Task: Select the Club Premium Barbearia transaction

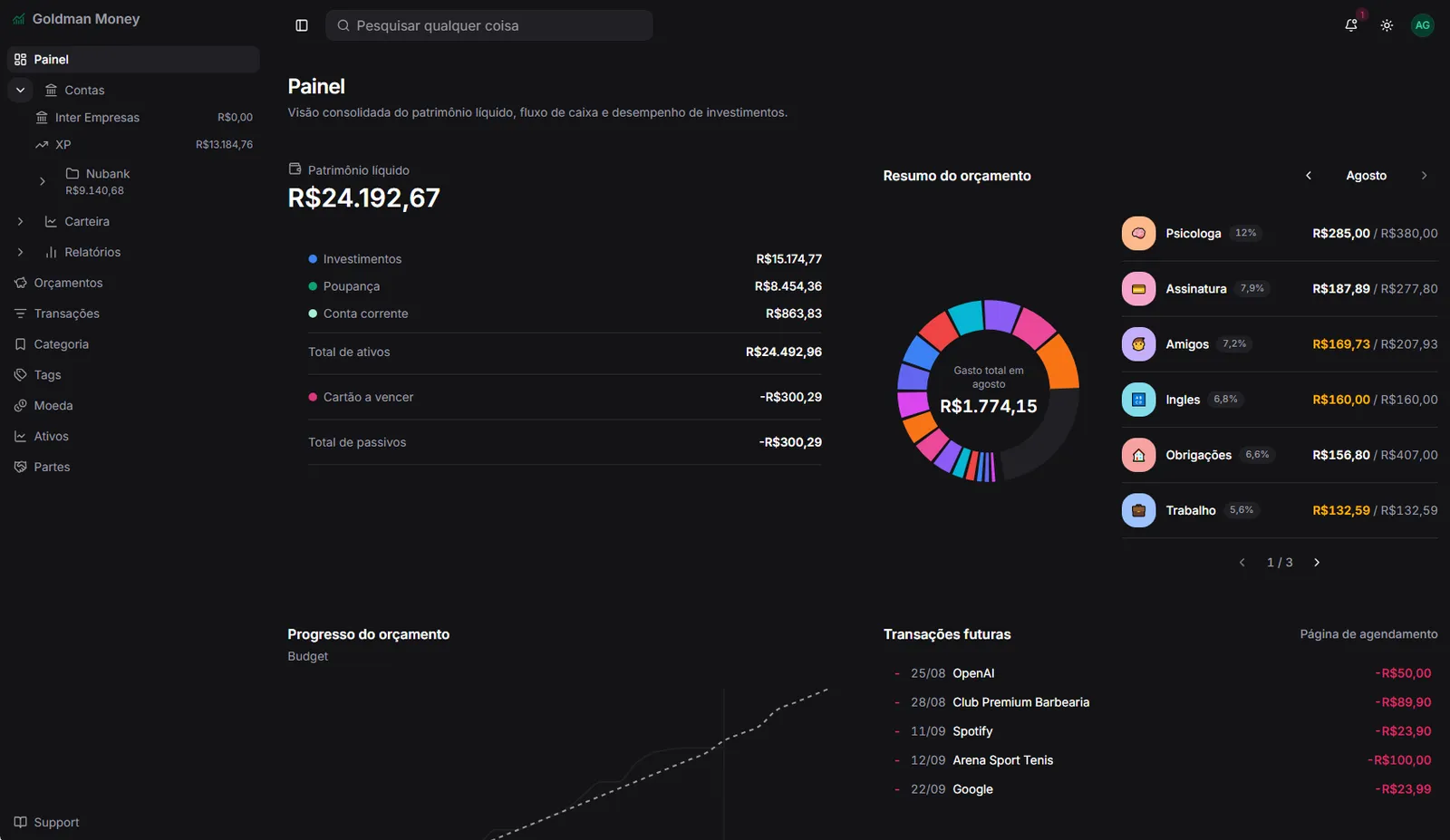Action: (1161, 702)
